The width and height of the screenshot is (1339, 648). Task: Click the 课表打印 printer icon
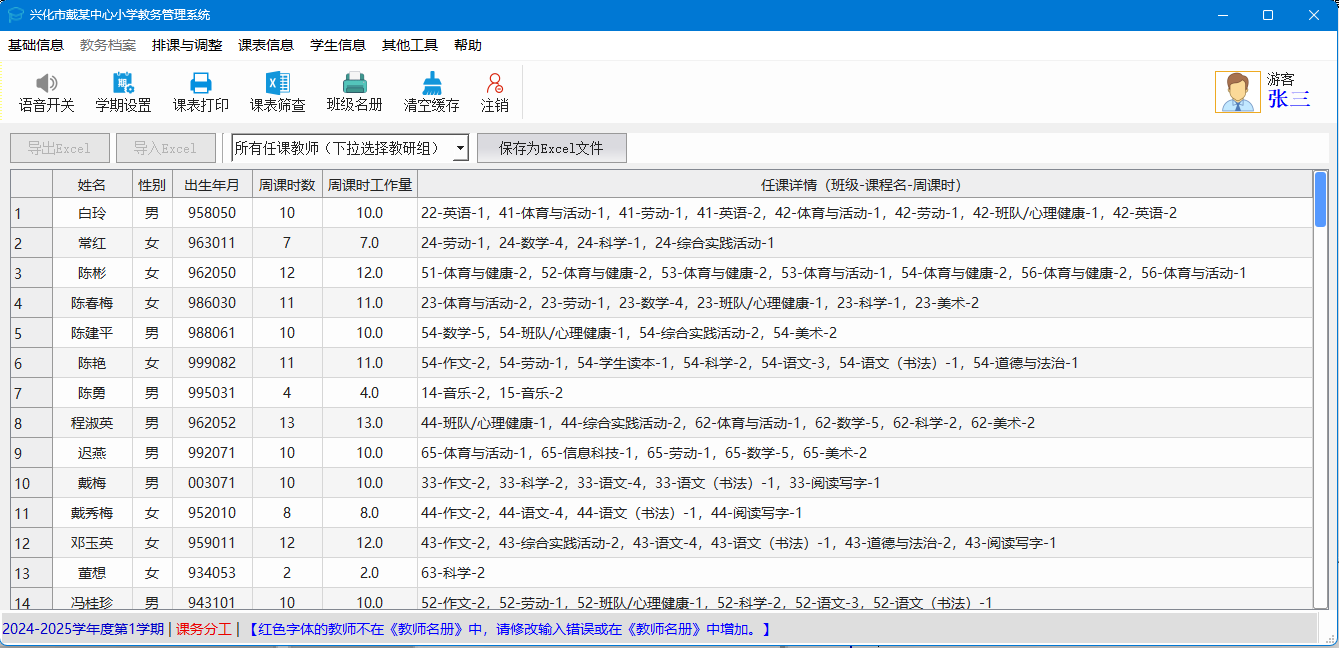200,84
